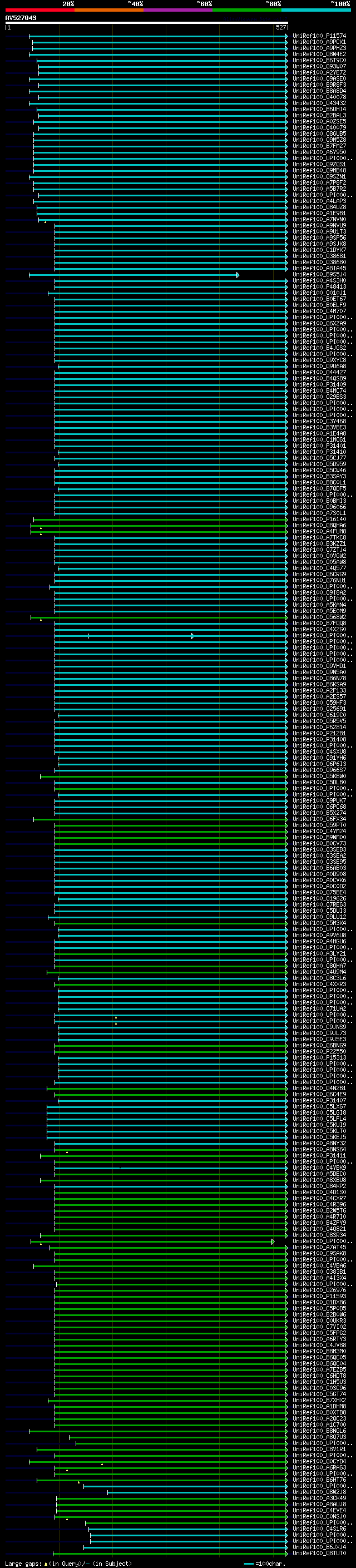Image resolution: width=356 pixels, height=1568 pixels.
Task: Open hit UniRef100_P21281
Action: 319,734
